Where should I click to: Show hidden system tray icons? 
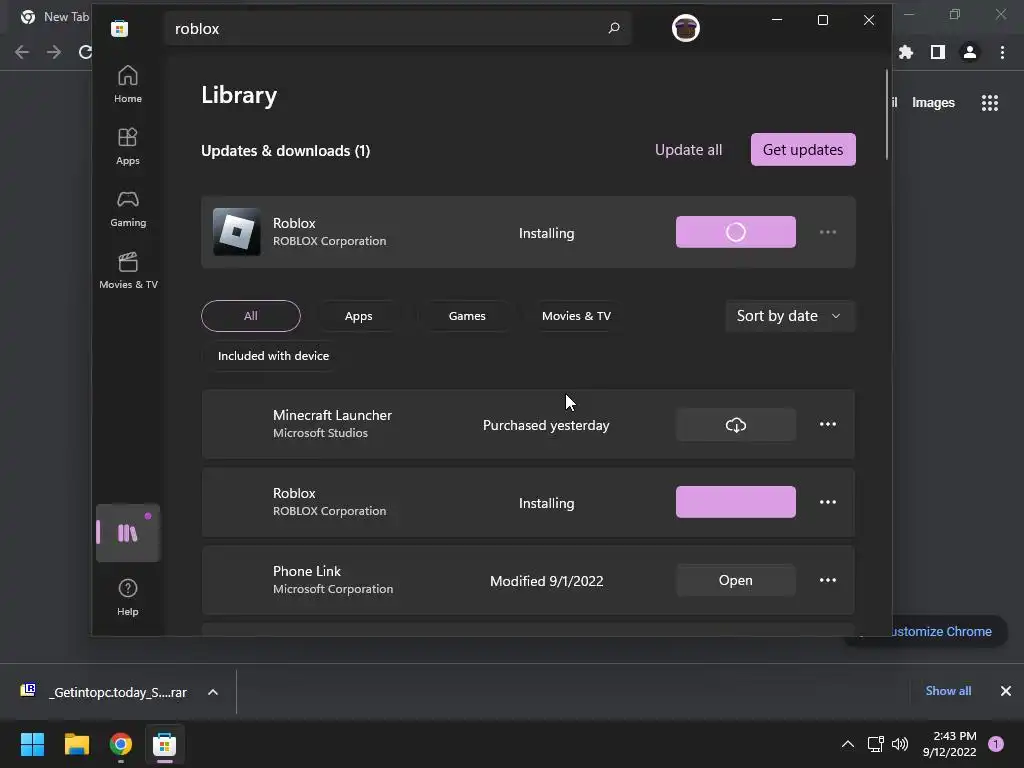coord(848,744)
